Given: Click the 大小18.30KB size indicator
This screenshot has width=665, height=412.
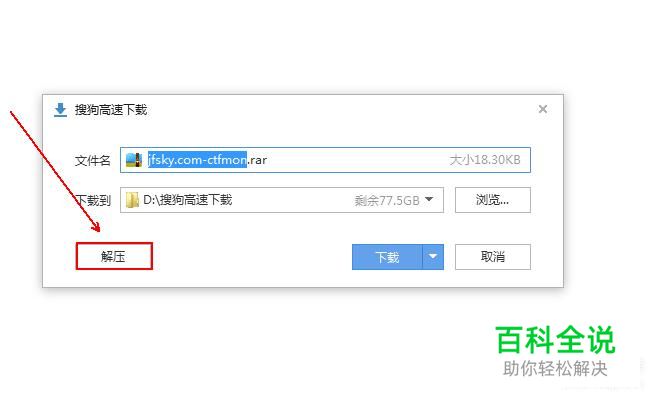Looking at the screenshot, I should pos(485,160).
